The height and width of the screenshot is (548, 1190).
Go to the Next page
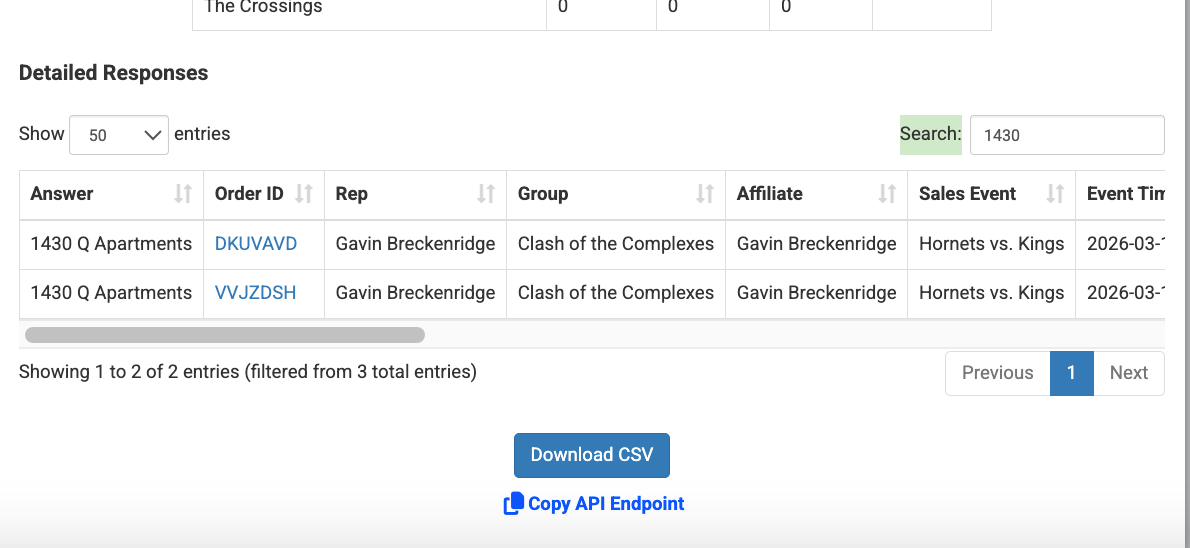(x=1128, y=373)
